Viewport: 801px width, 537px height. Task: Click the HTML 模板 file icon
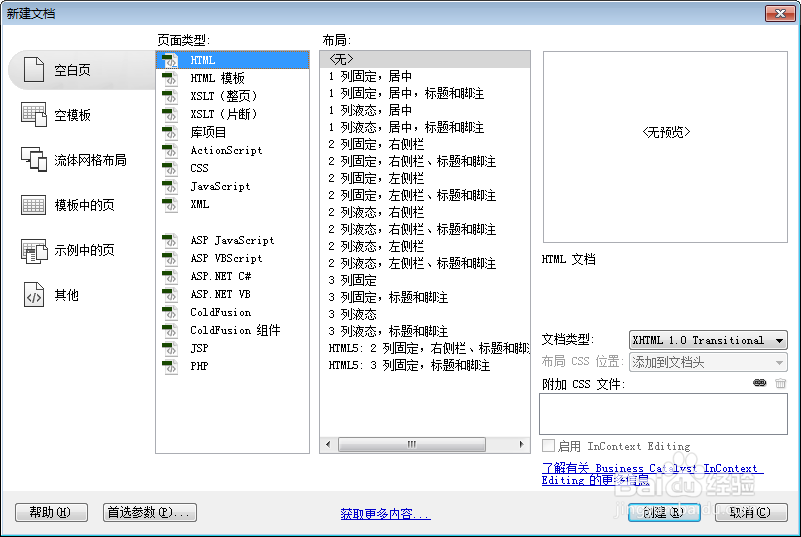tap(170, 78)
